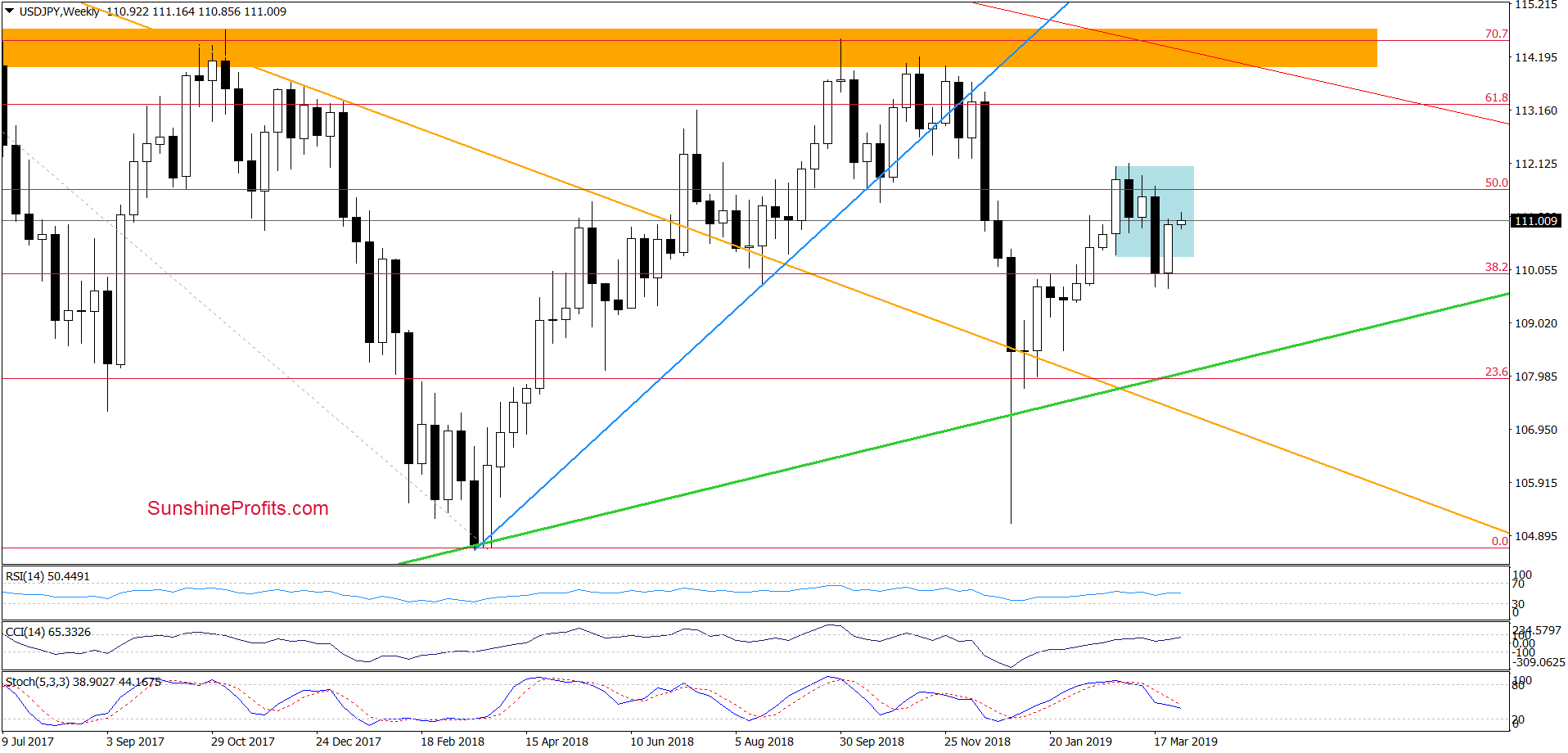
Task: Click the 17 Mar 2019 date label
Action: point(1186,742)
